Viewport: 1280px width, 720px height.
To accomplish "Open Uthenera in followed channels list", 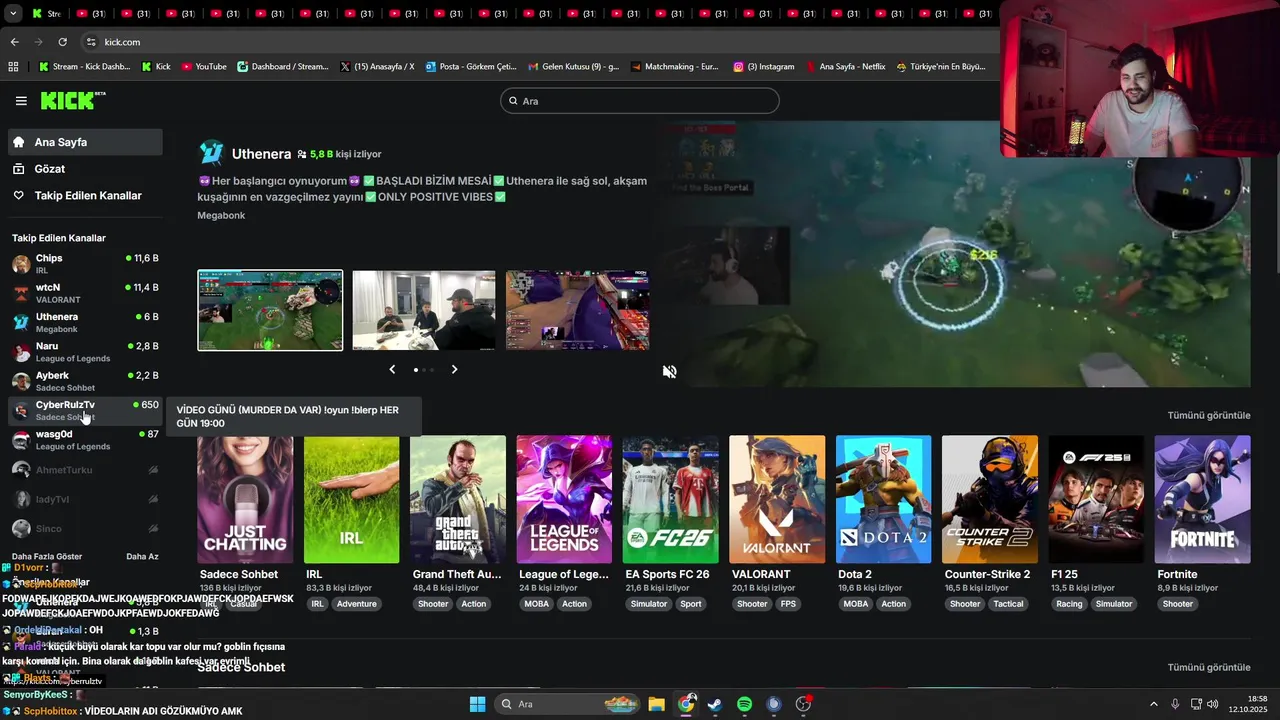I will coord(85,322).
